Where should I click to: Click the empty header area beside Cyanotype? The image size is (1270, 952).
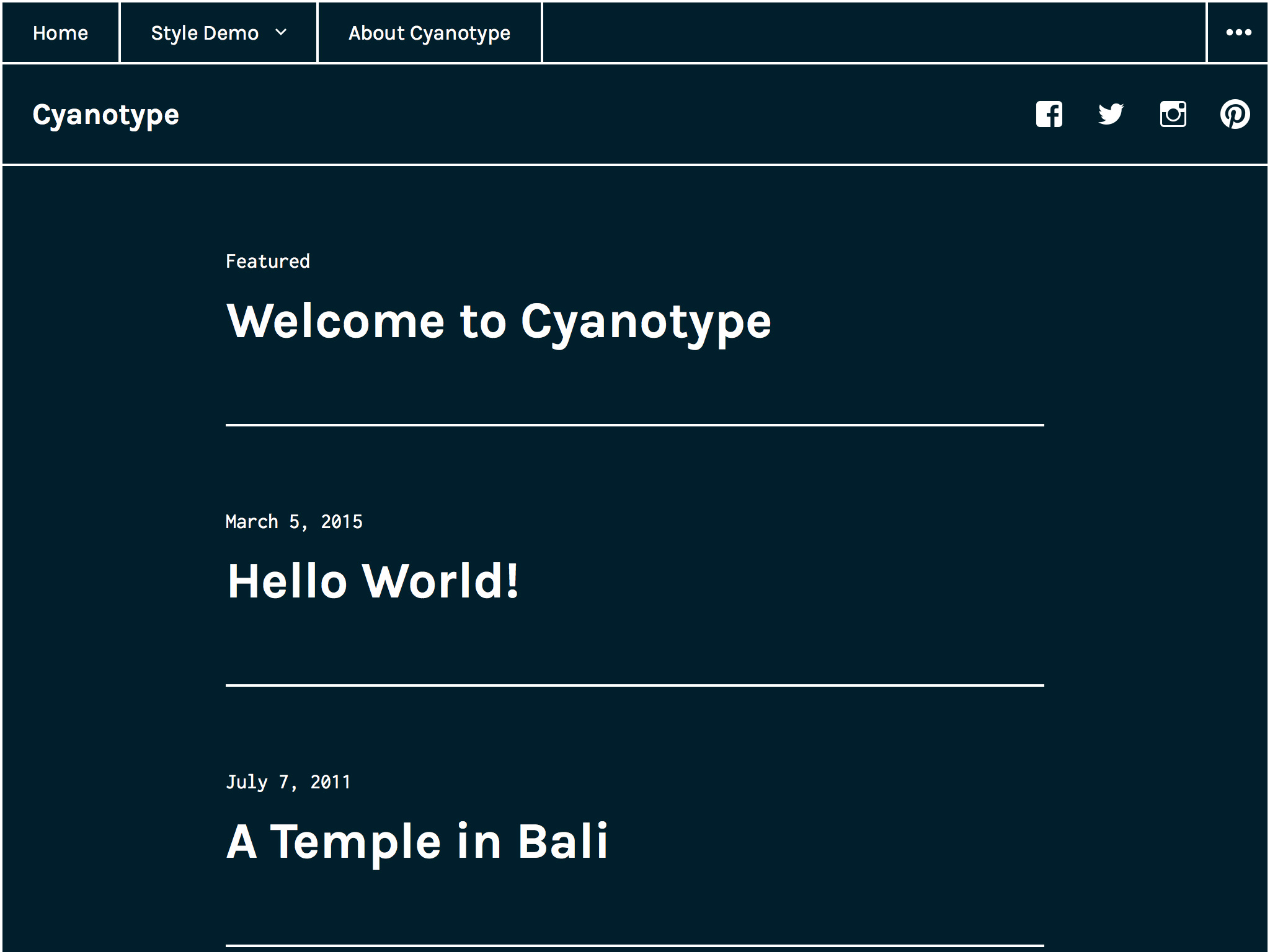click(589, 115)
